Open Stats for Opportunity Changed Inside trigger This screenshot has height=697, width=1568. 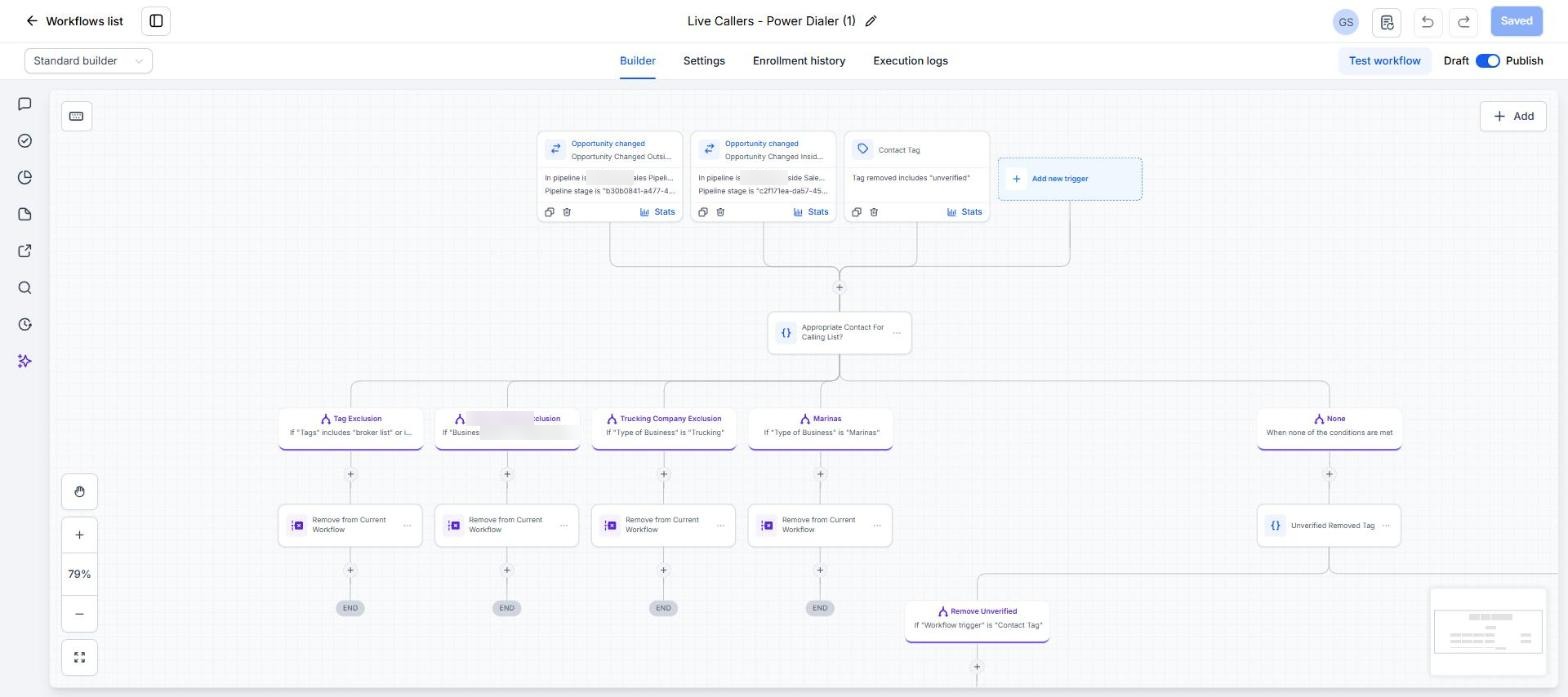coord(811,212)
